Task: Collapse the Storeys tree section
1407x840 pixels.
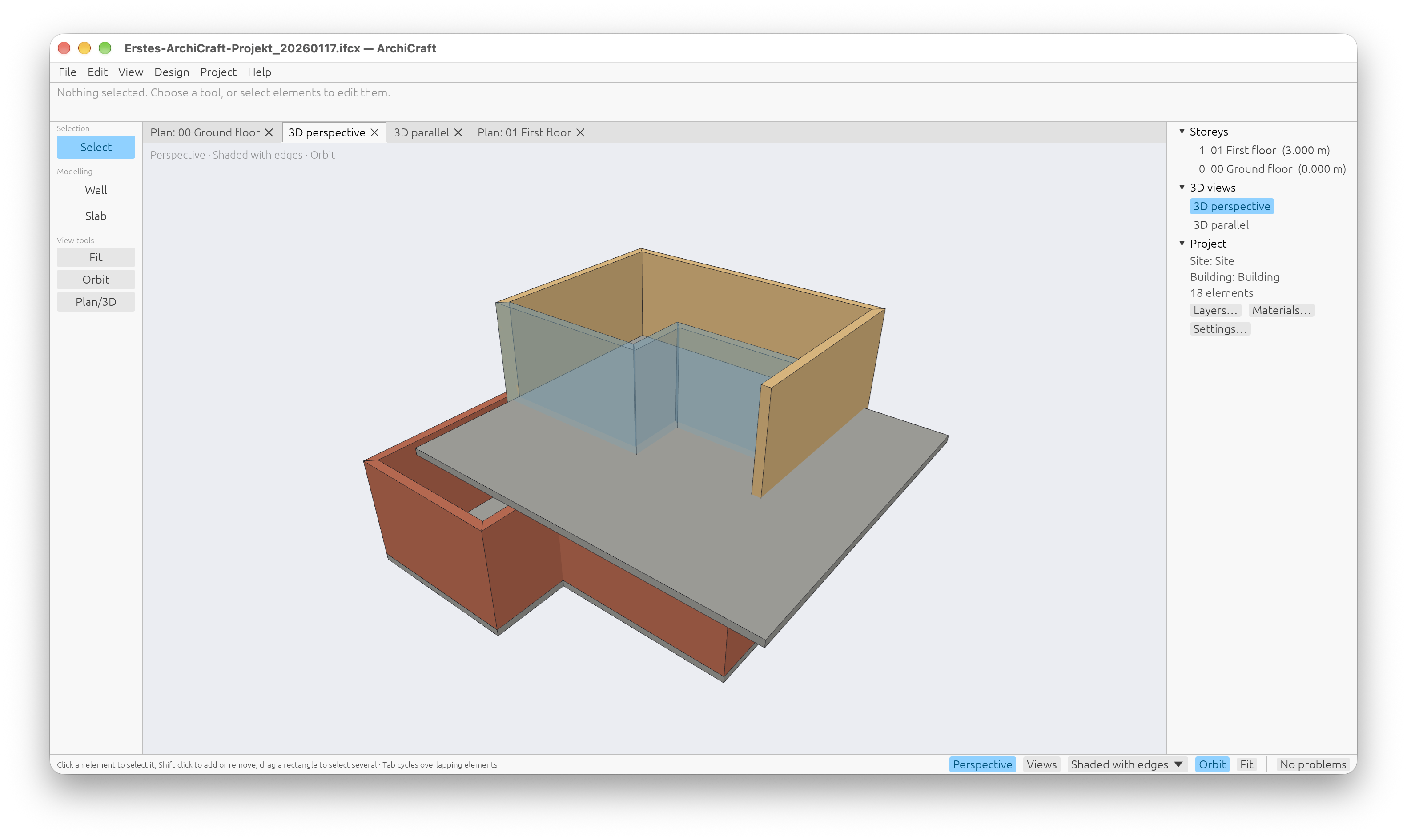Action: (x=1182, y=131)
